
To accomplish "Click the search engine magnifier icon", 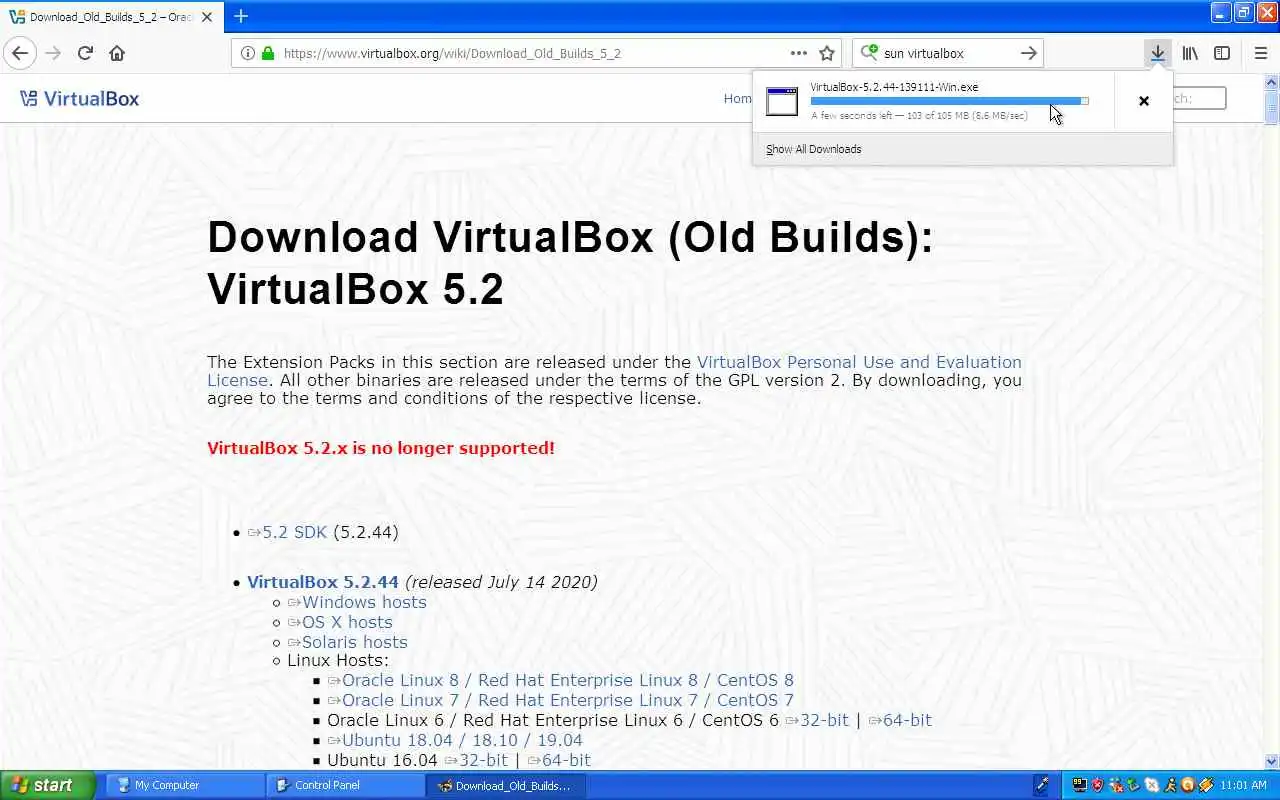I will [868, 53].
